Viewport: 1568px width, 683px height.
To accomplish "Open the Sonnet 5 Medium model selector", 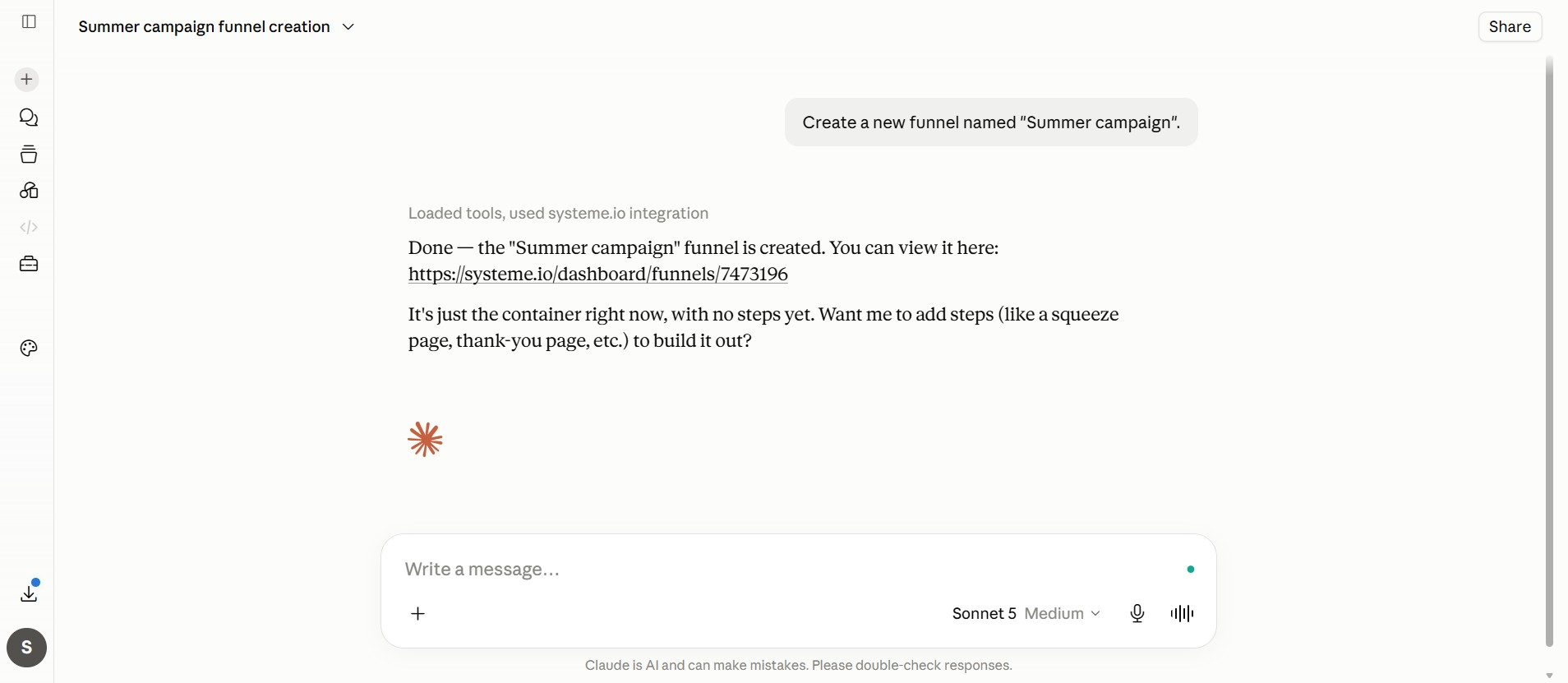I will point(1026,613).
